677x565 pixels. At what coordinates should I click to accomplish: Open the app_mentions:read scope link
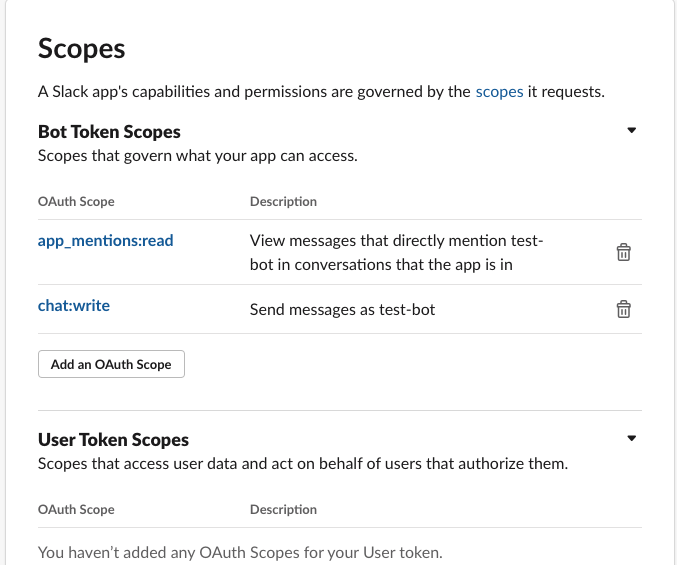[x=106, y=241]
